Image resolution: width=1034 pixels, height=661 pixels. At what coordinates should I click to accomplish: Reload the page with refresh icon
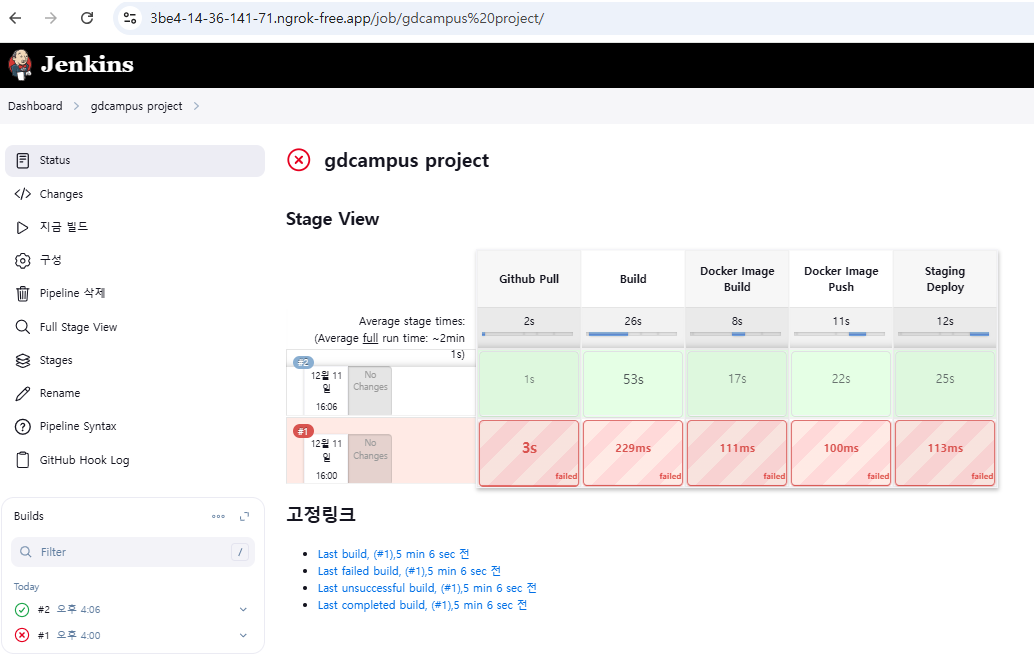(87, 18)
